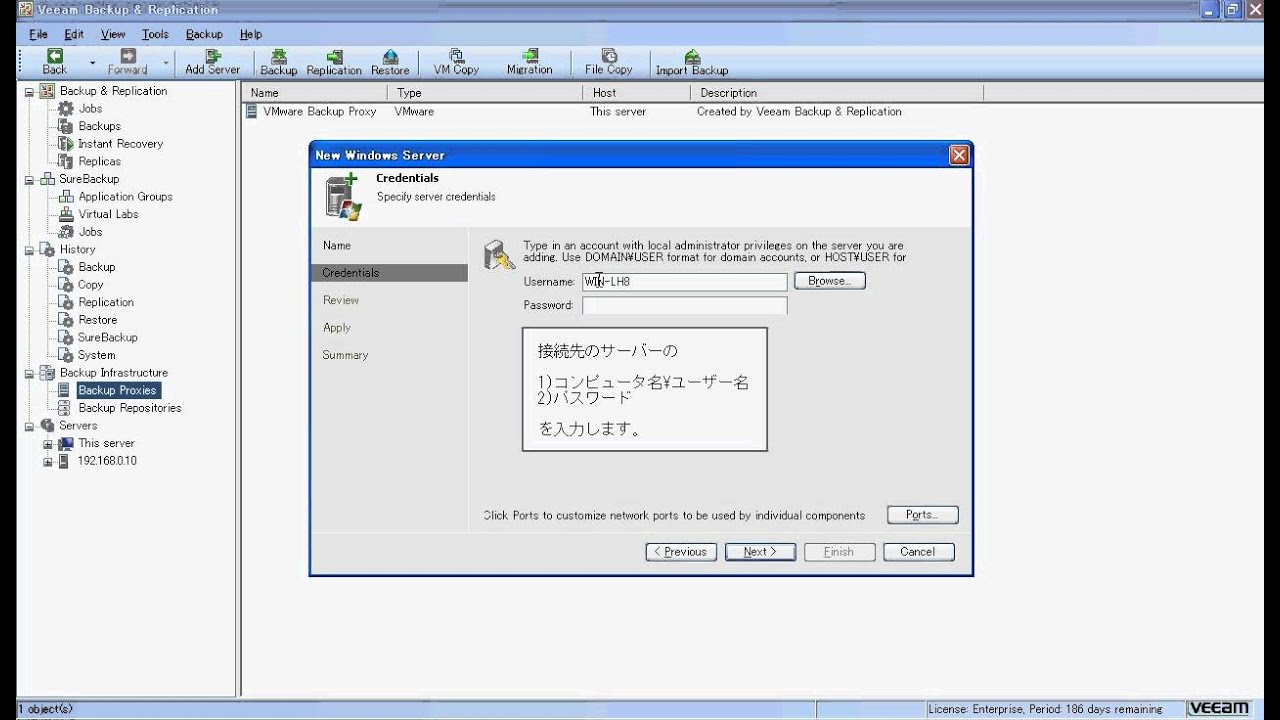Screen dimensions: 1280x720
Task: Select Jobs under SureBackup
Action: (90, 232)
